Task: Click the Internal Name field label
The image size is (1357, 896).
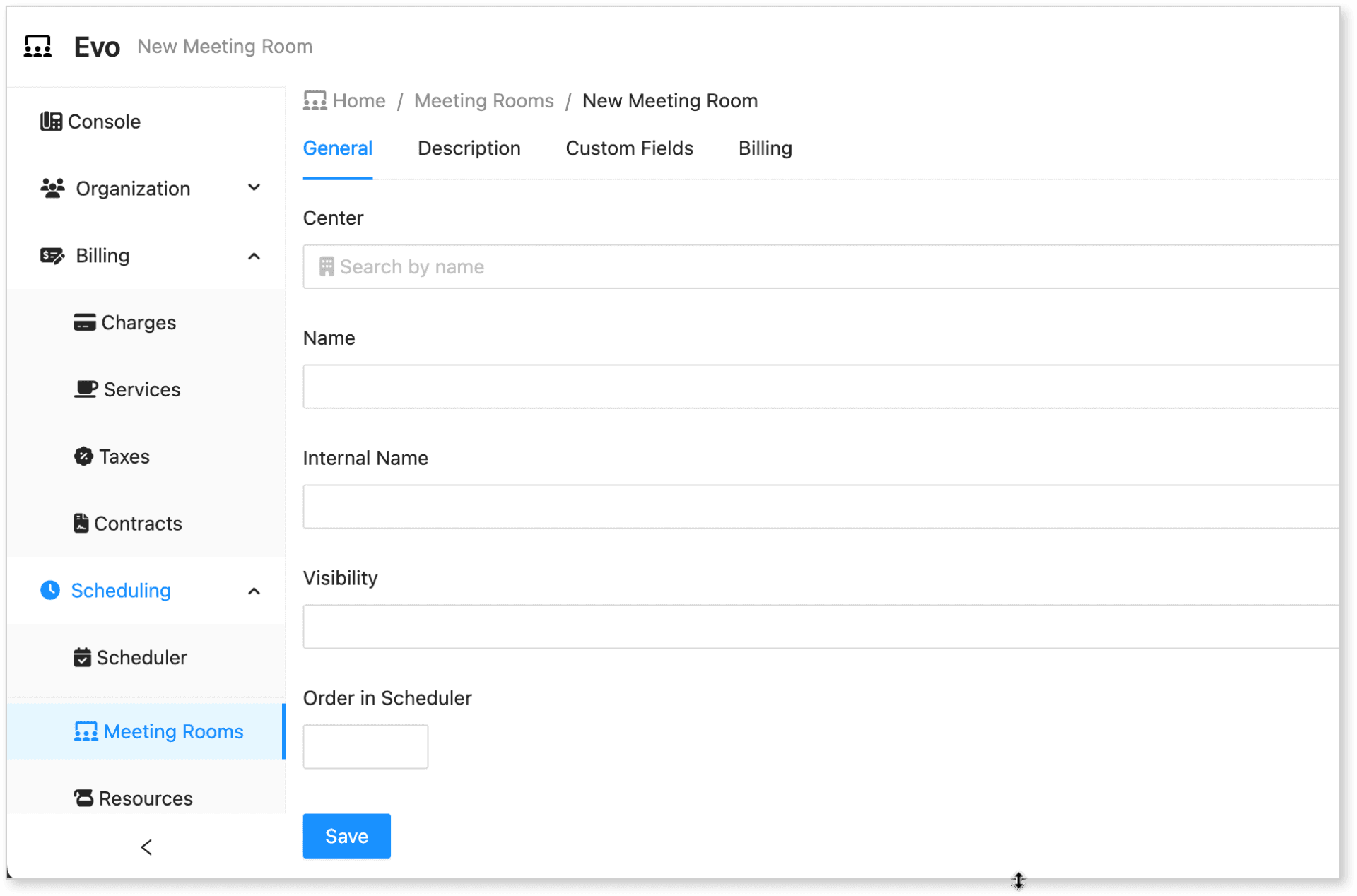Action: click(x=365, y=458)
